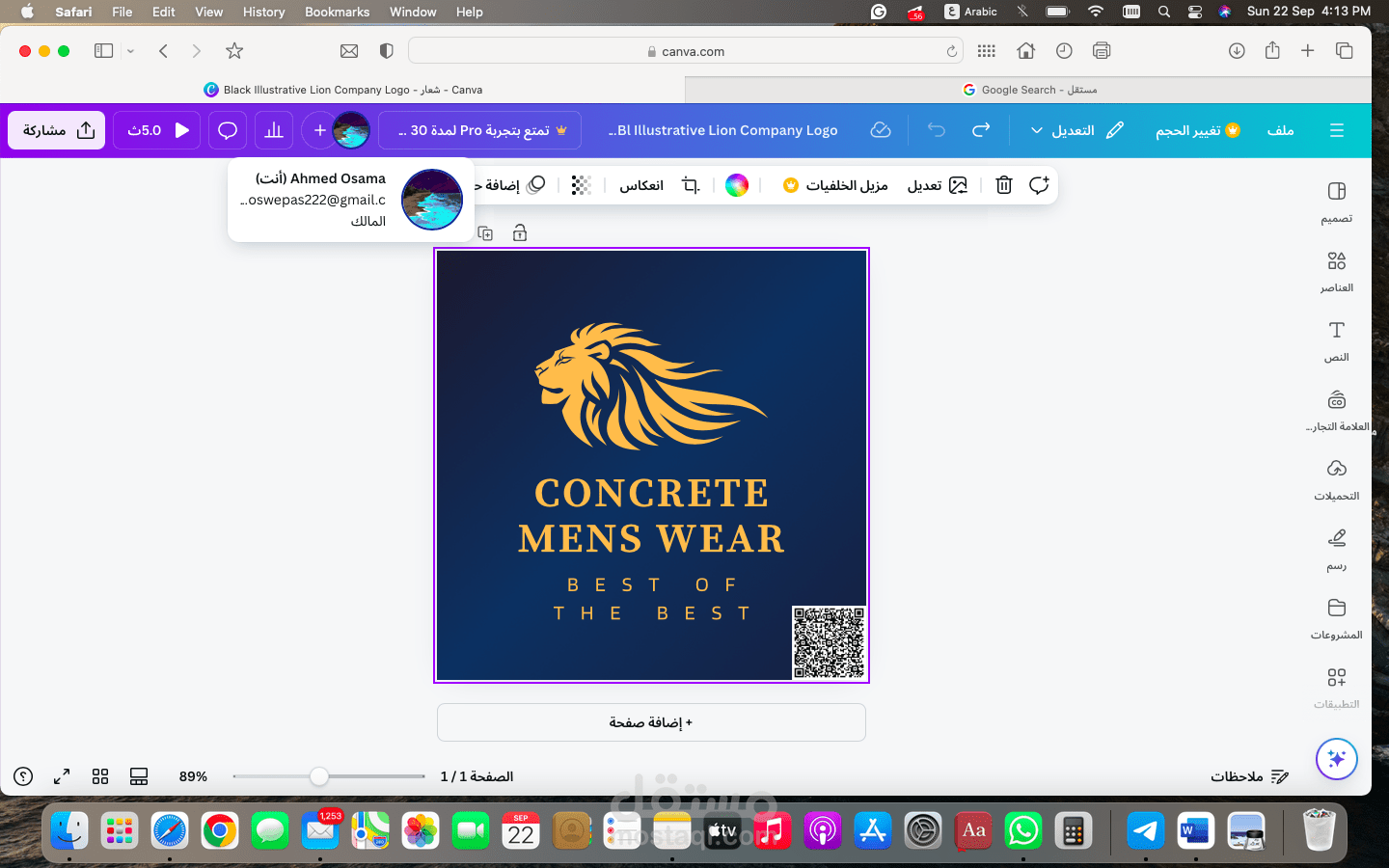
Task: Open the Design (تصميم) sidebar panel
Action: (x=1336, y=202)
